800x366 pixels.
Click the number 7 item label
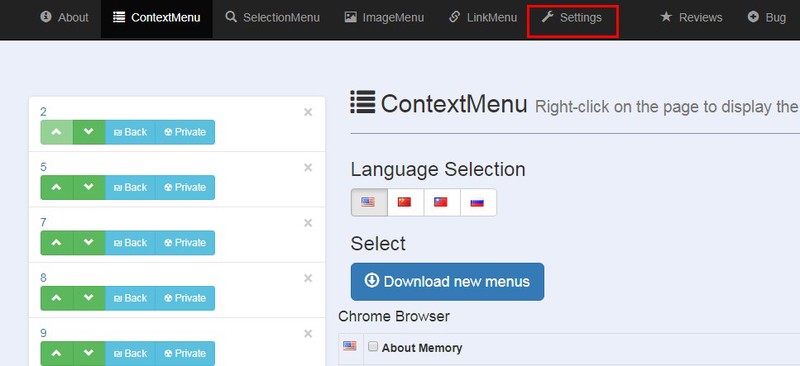coord(43,223)
